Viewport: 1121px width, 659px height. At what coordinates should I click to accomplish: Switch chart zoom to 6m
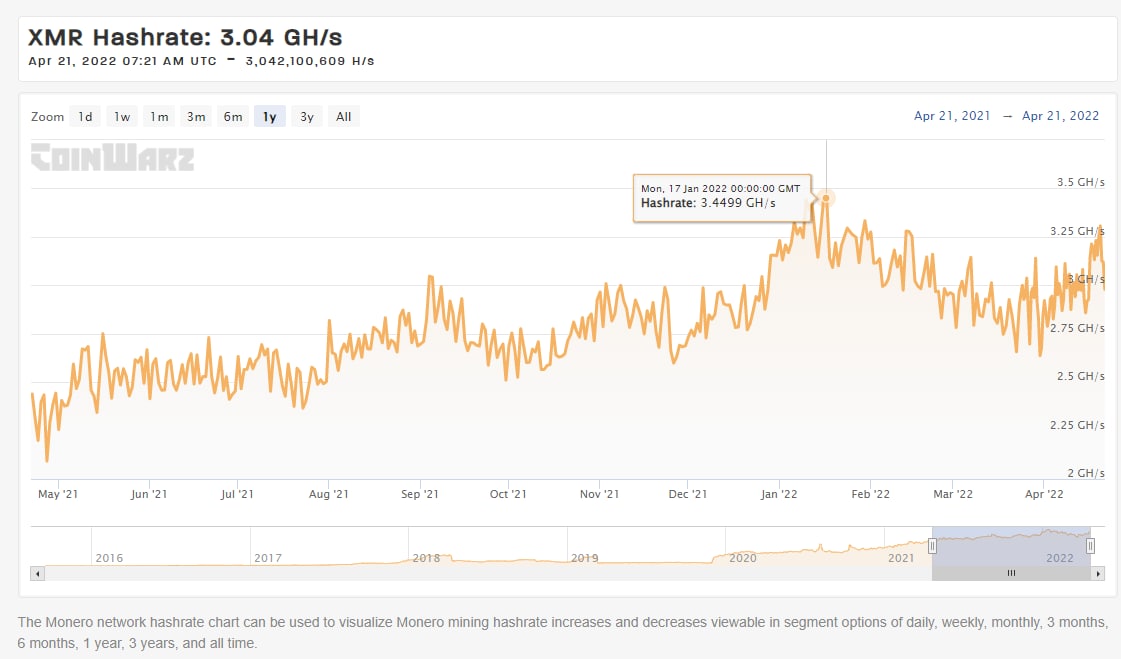233,117
